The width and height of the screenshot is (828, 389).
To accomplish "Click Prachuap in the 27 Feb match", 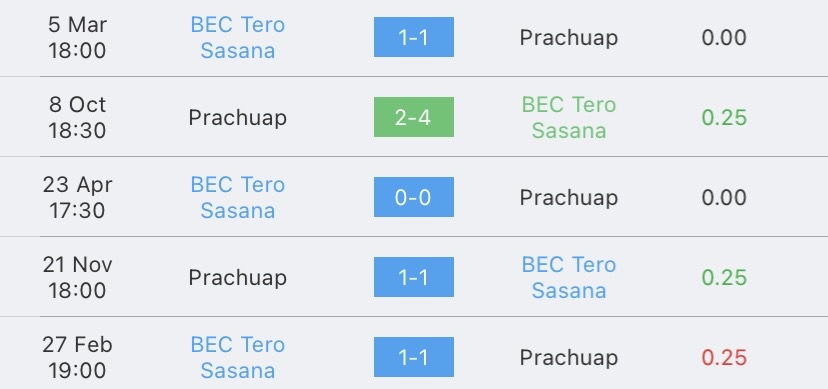I will point(569,358).
